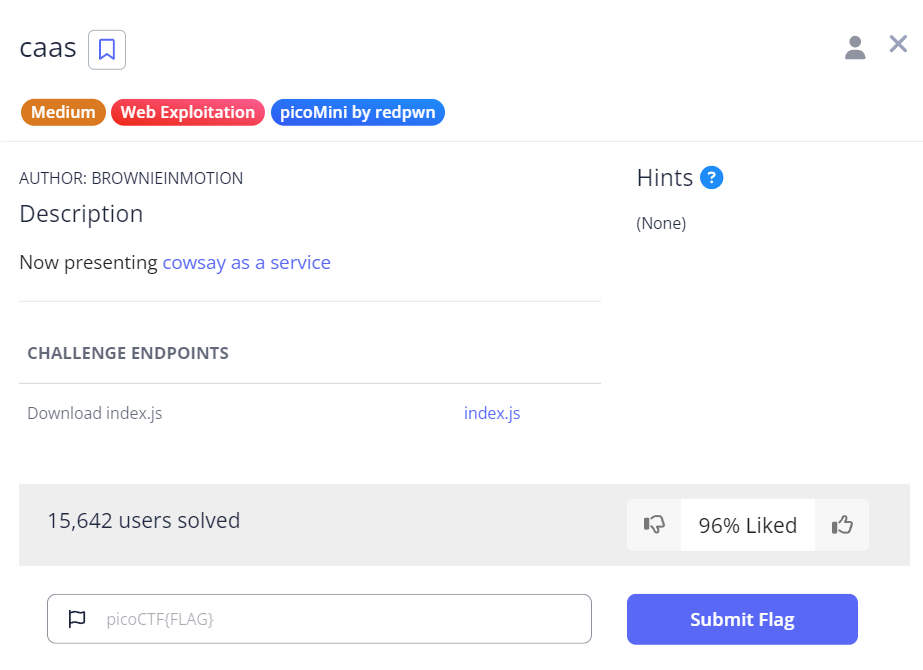Click the 15,642 users solved text
Image resolution: width=923 pixels, height=670 pixels.
click(x=144, y=520)
